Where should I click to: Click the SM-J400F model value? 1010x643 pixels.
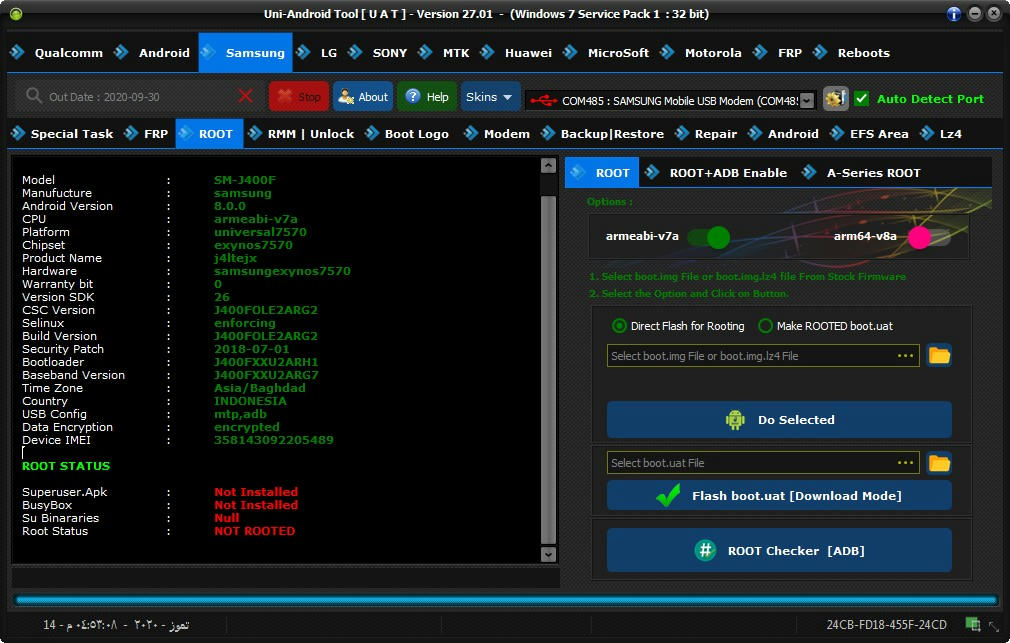click(245, 180)
